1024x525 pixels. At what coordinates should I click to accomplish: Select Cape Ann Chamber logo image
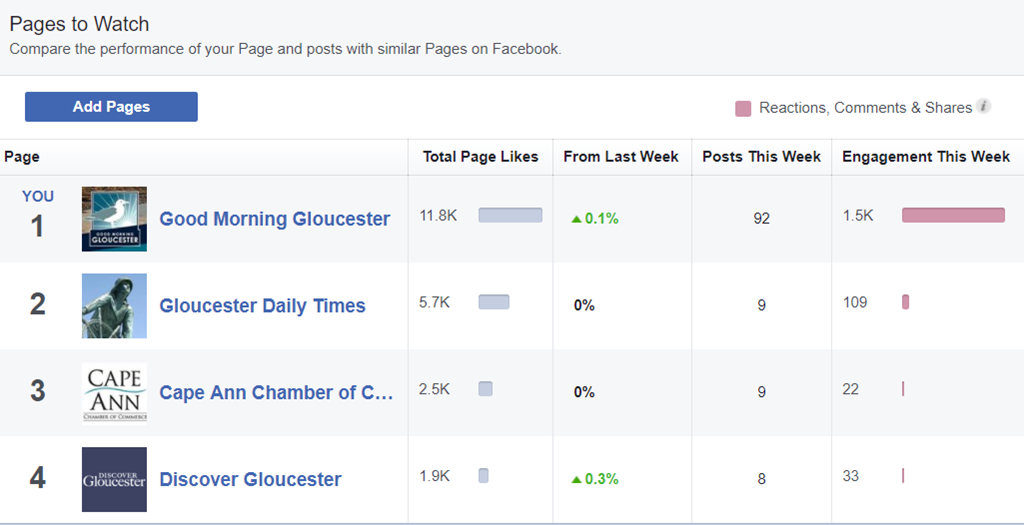(x=114, y=392)
